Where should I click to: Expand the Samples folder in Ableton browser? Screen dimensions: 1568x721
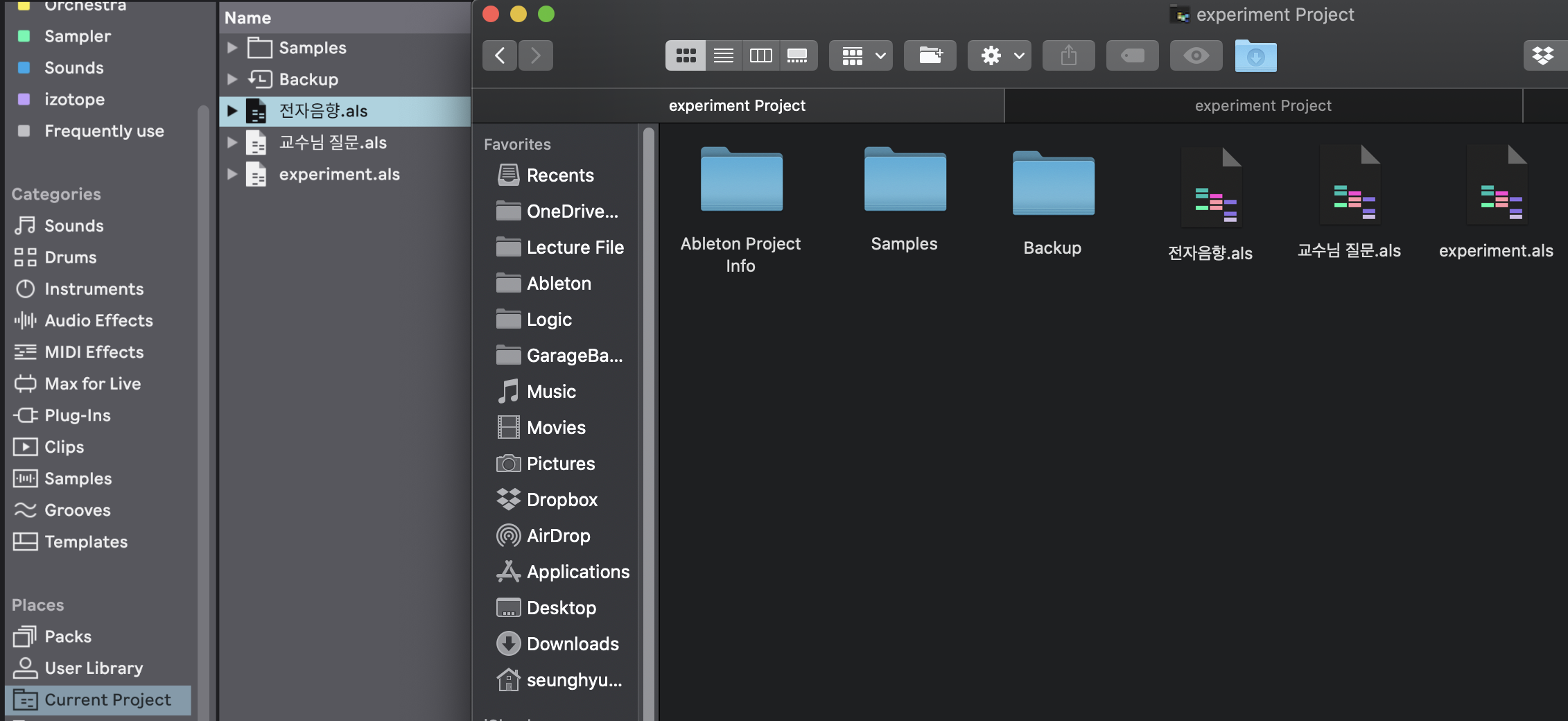click(x=232, y=48)
